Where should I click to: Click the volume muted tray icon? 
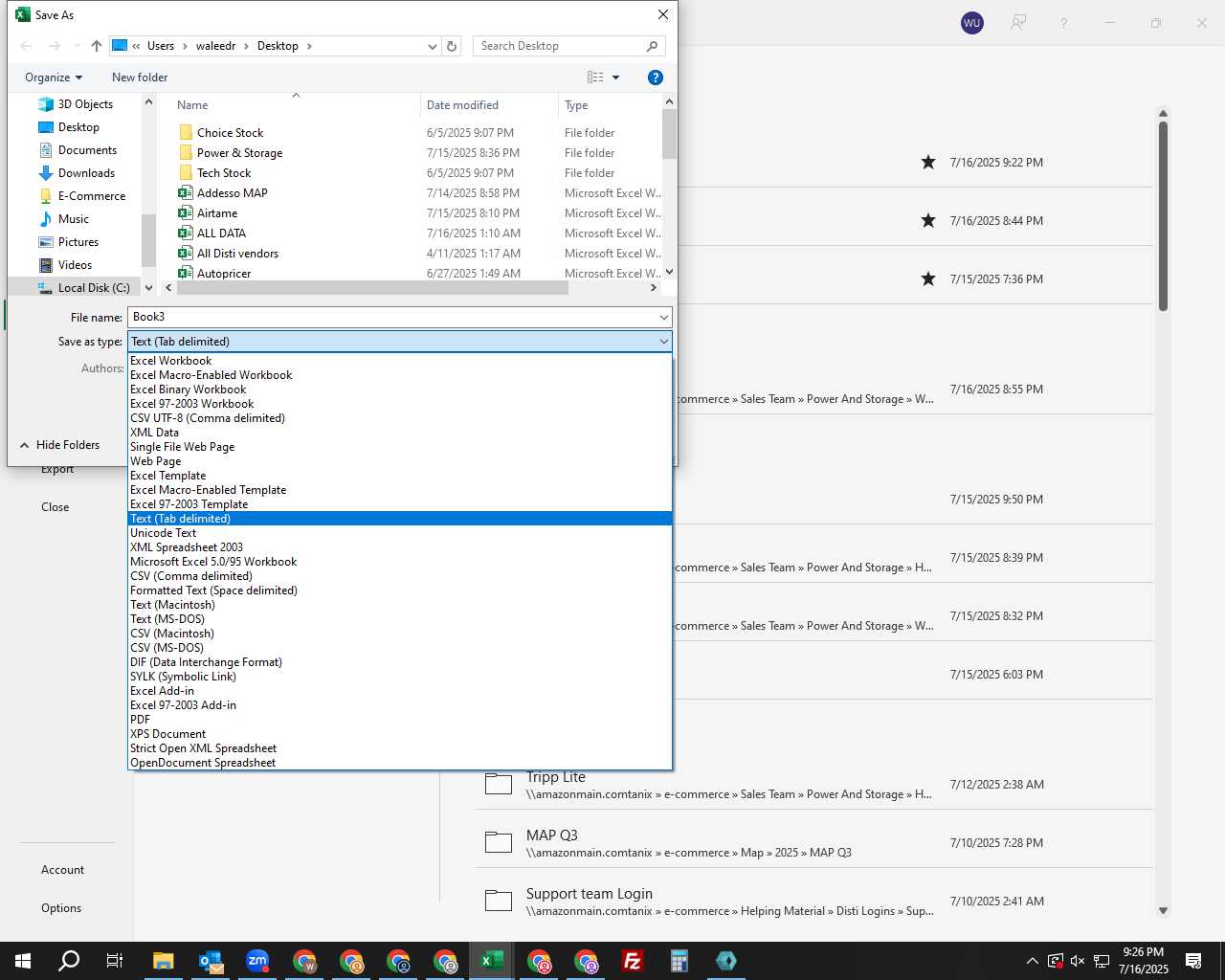pos(1078,961)
